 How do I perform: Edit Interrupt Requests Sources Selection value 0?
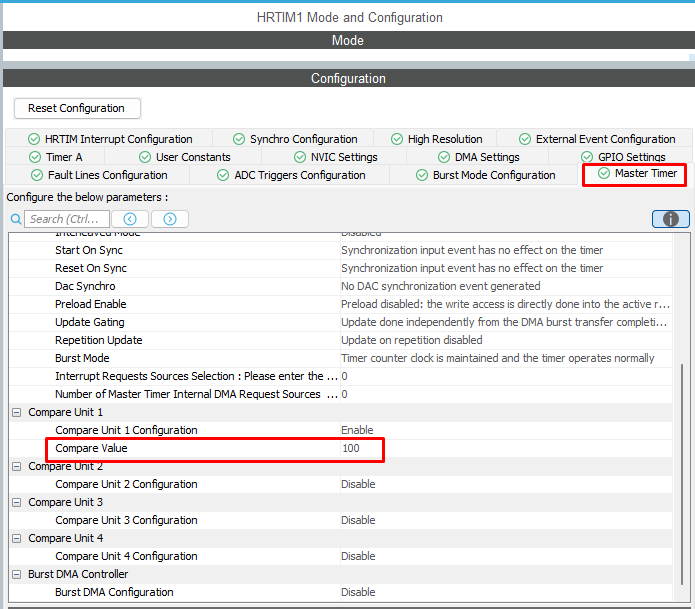pyautogui.click(x=506, y=377)
